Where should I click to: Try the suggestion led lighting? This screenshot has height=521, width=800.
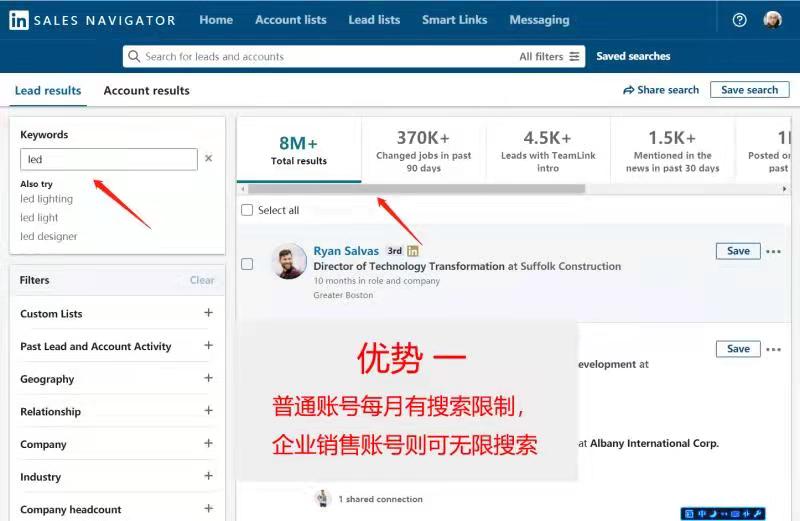[x=46, y=199]
